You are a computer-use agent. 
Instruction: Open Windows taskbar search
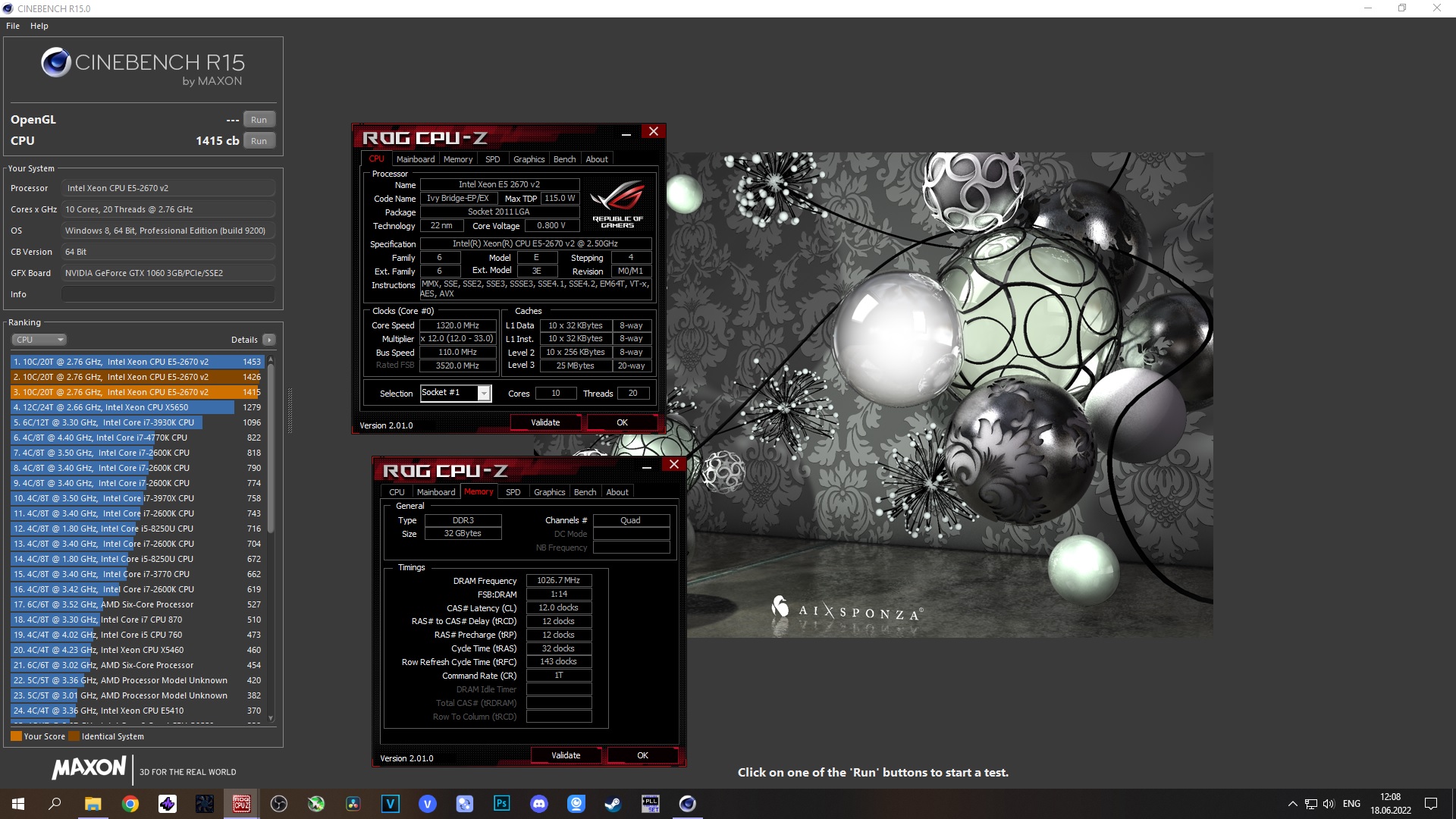tap(55, 804)
